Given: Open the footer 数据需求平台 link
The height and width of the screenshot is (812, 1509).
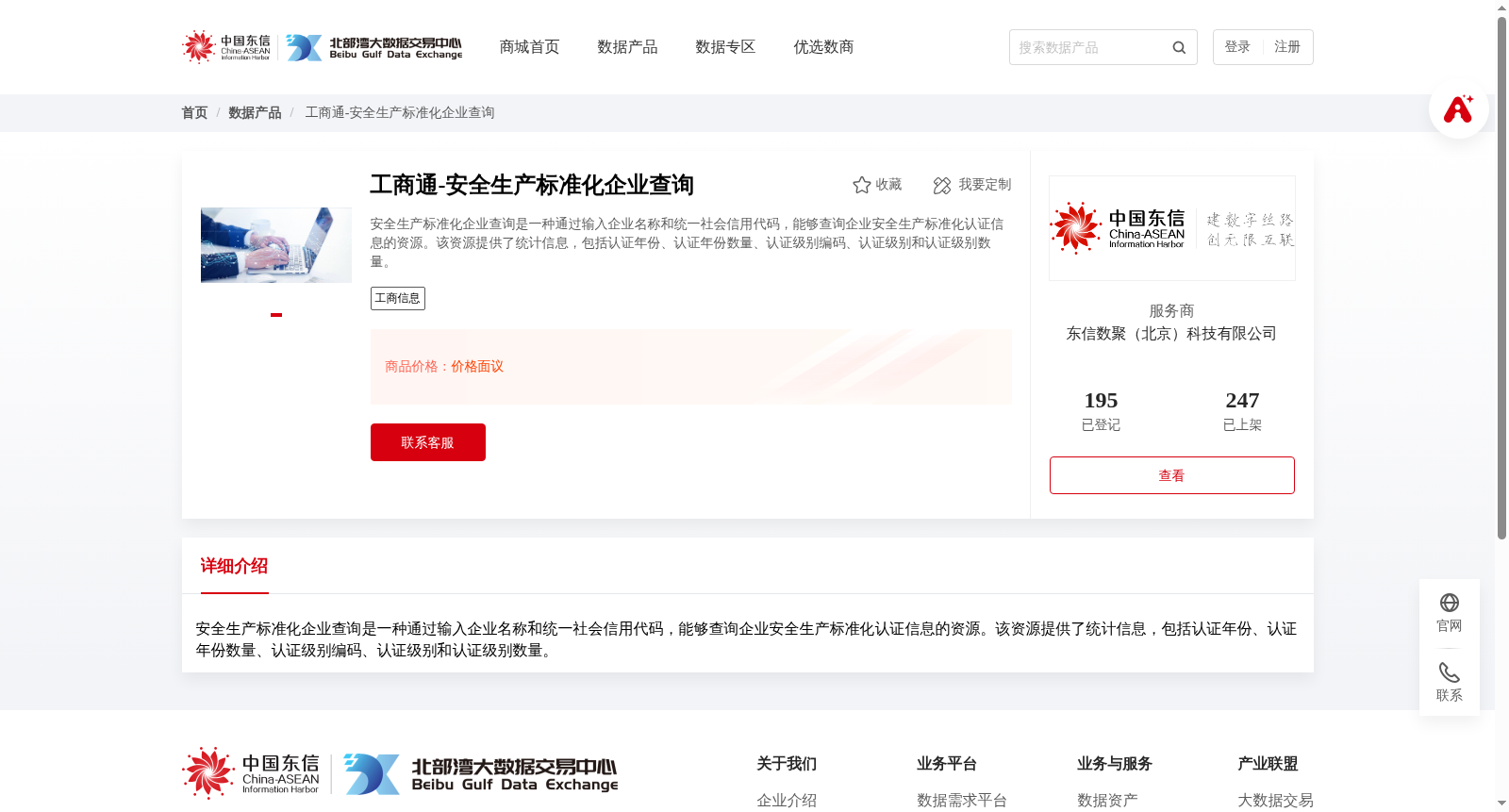Looking at the screenshot, I should [x=962, y=801].
